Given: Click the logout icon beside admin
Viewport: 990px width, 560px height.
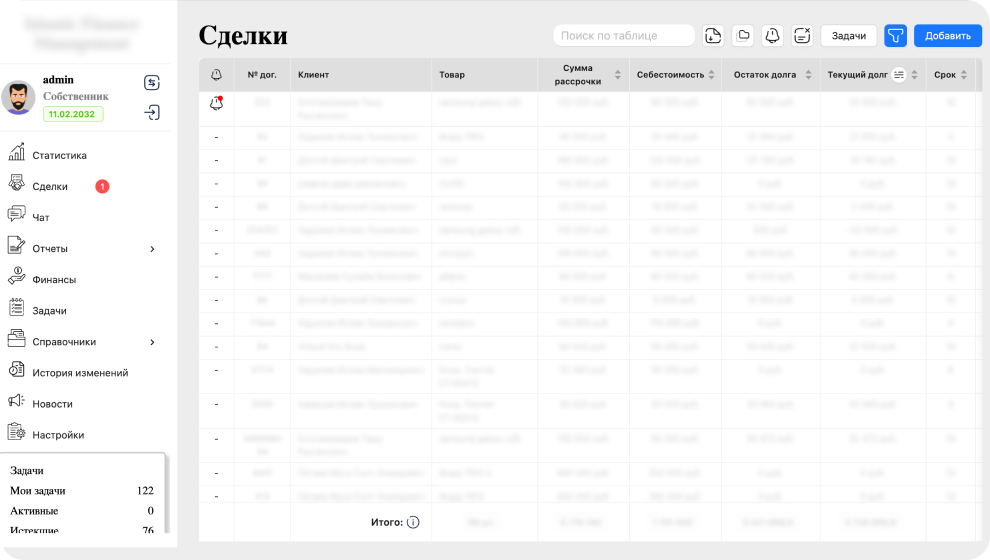Looking at the screenshot, I should tap(152, 112).
